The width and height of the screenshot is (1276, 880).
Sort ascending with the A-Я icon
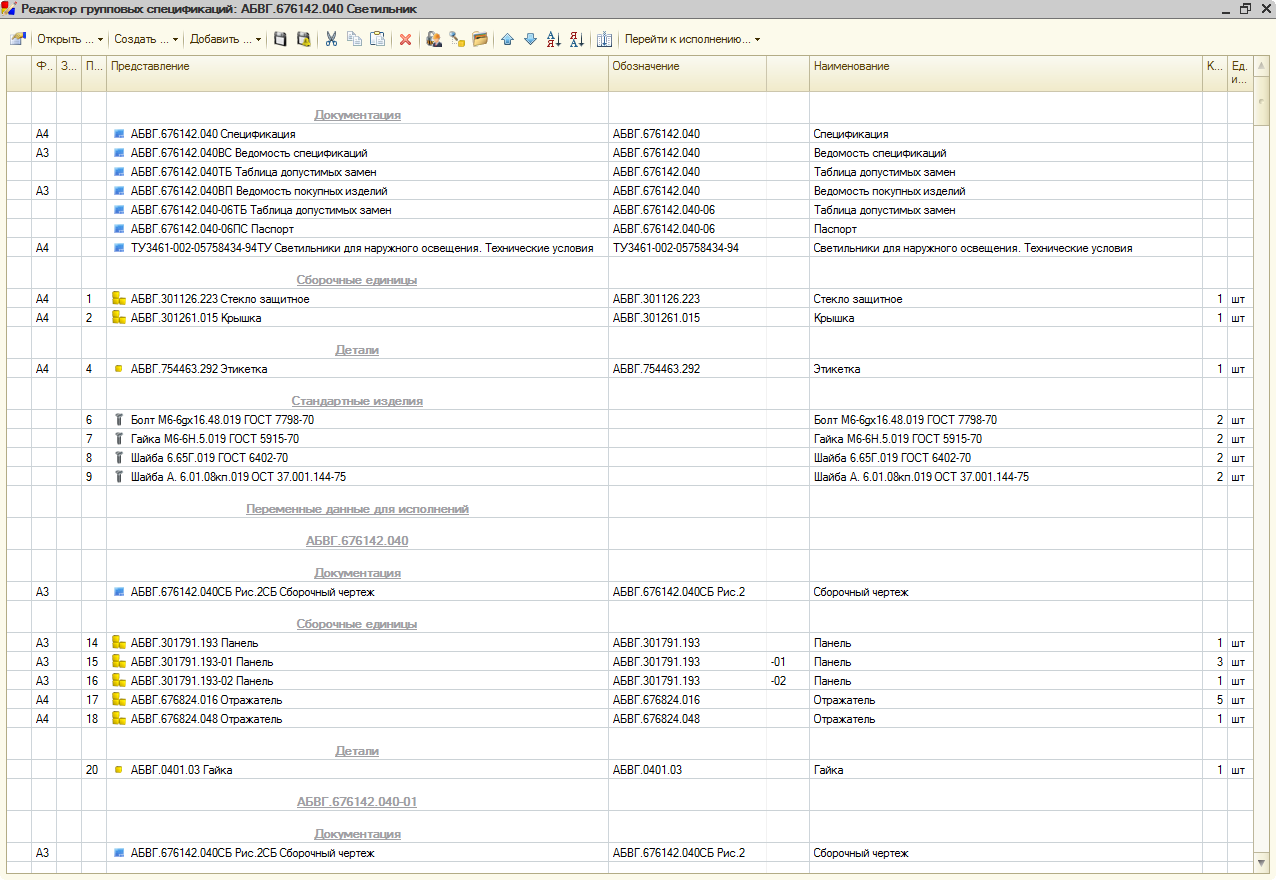tap(554, 40)
